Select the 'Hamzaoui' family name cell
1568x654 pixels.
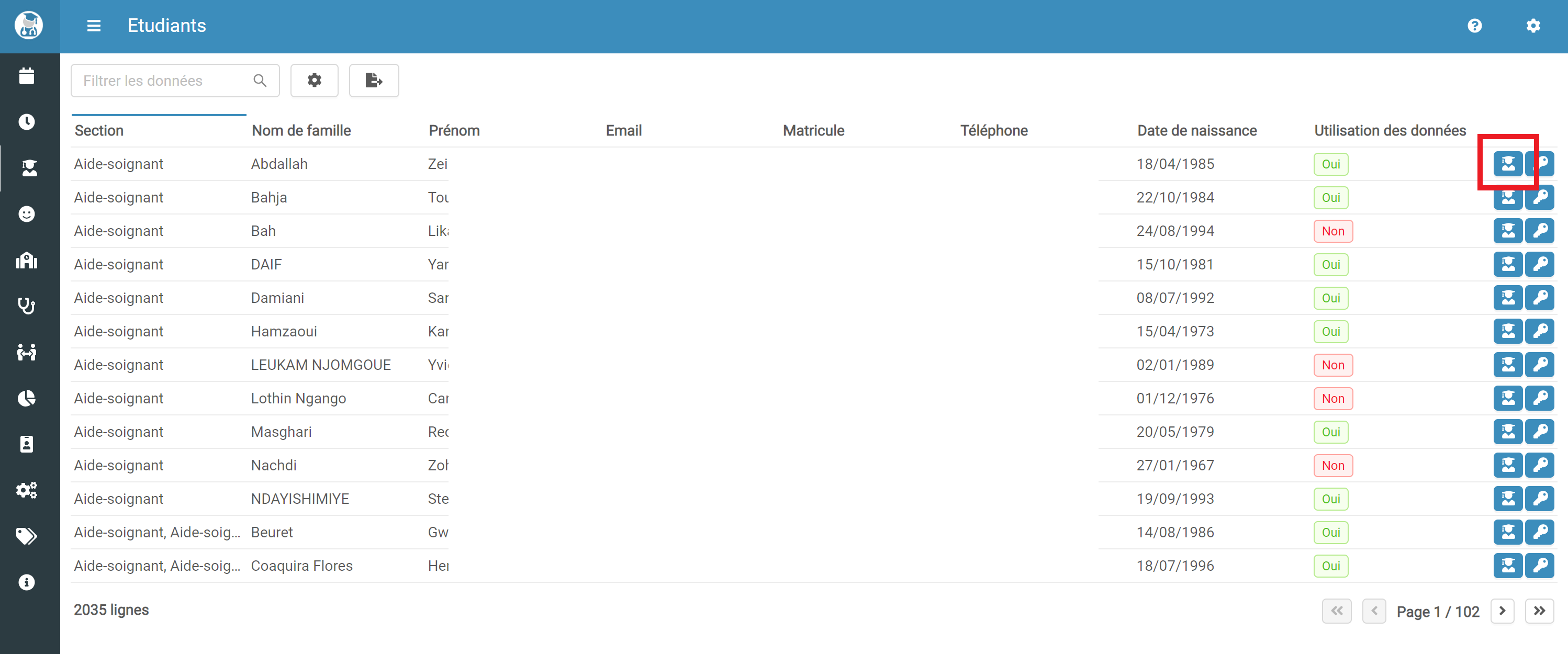(x=284, y=331)
